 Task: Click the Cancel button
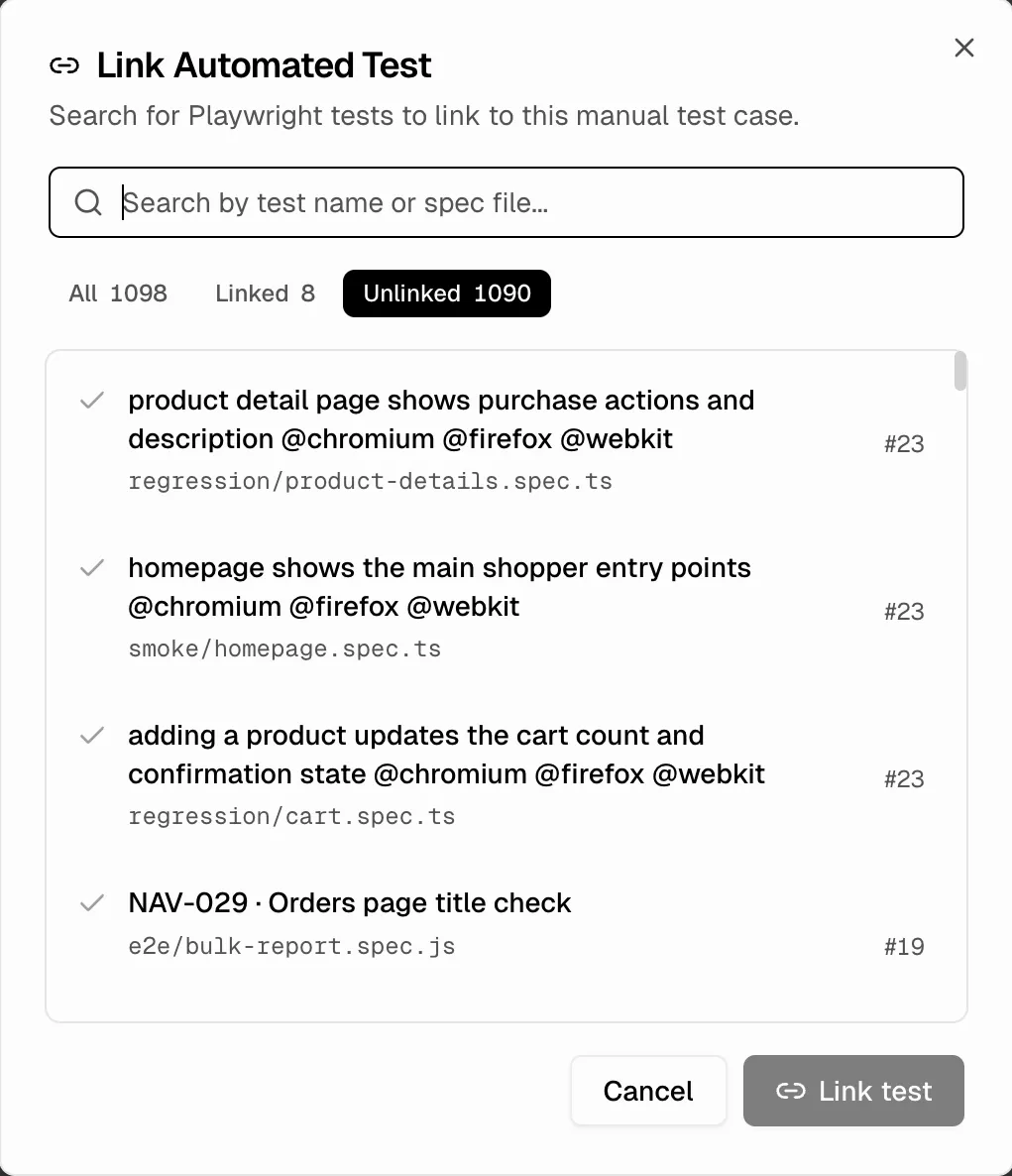pyautogui.click(x=648, y=1091)
